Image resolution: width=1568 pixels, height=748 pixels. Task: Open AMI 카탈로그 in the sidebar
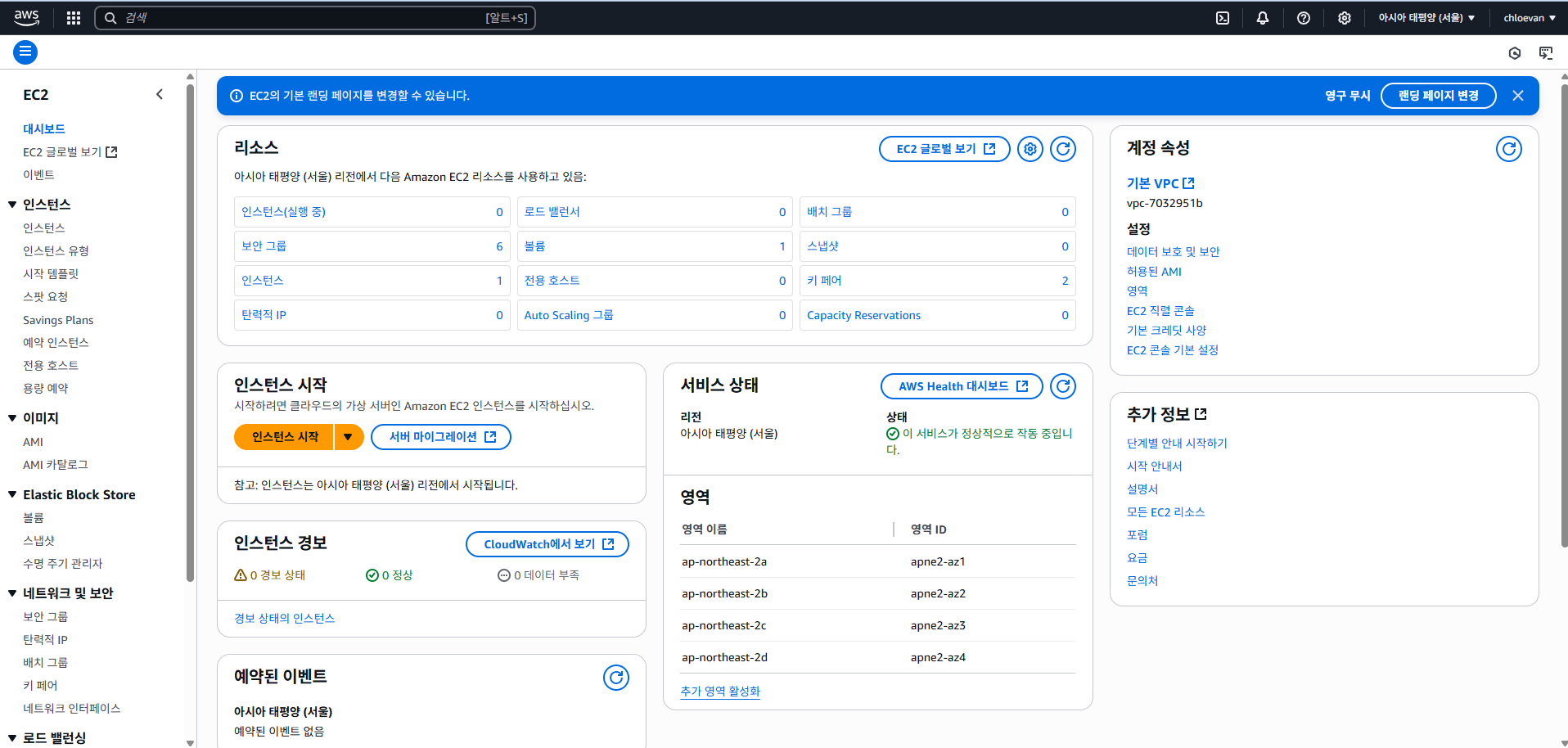coord(56,465)
